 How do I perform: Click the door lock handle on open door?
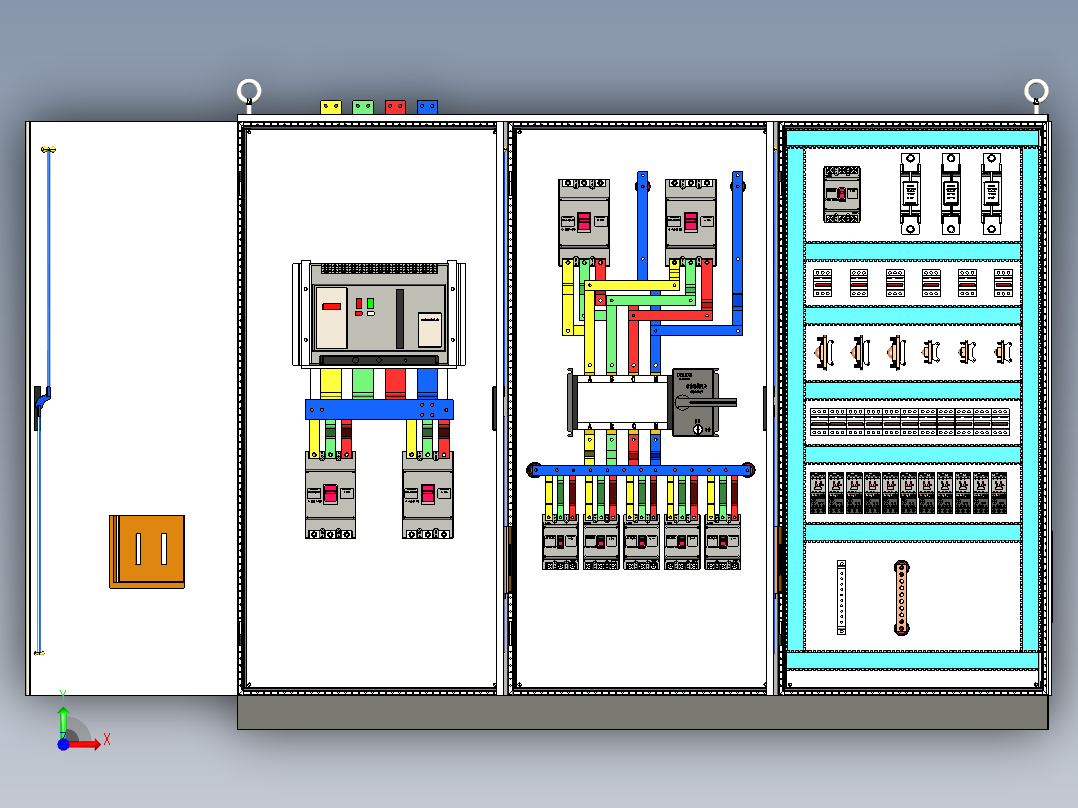pos(41,406)
